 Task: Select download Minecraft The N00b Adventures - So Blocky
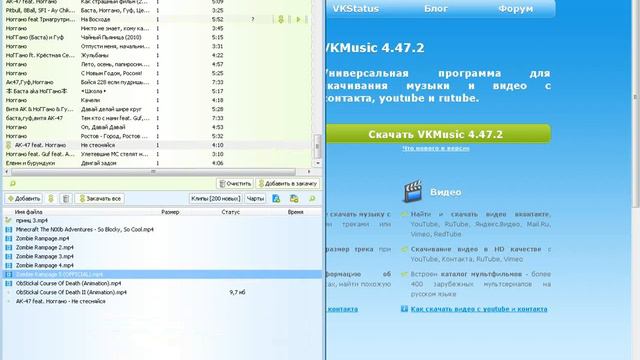(162, 229)
